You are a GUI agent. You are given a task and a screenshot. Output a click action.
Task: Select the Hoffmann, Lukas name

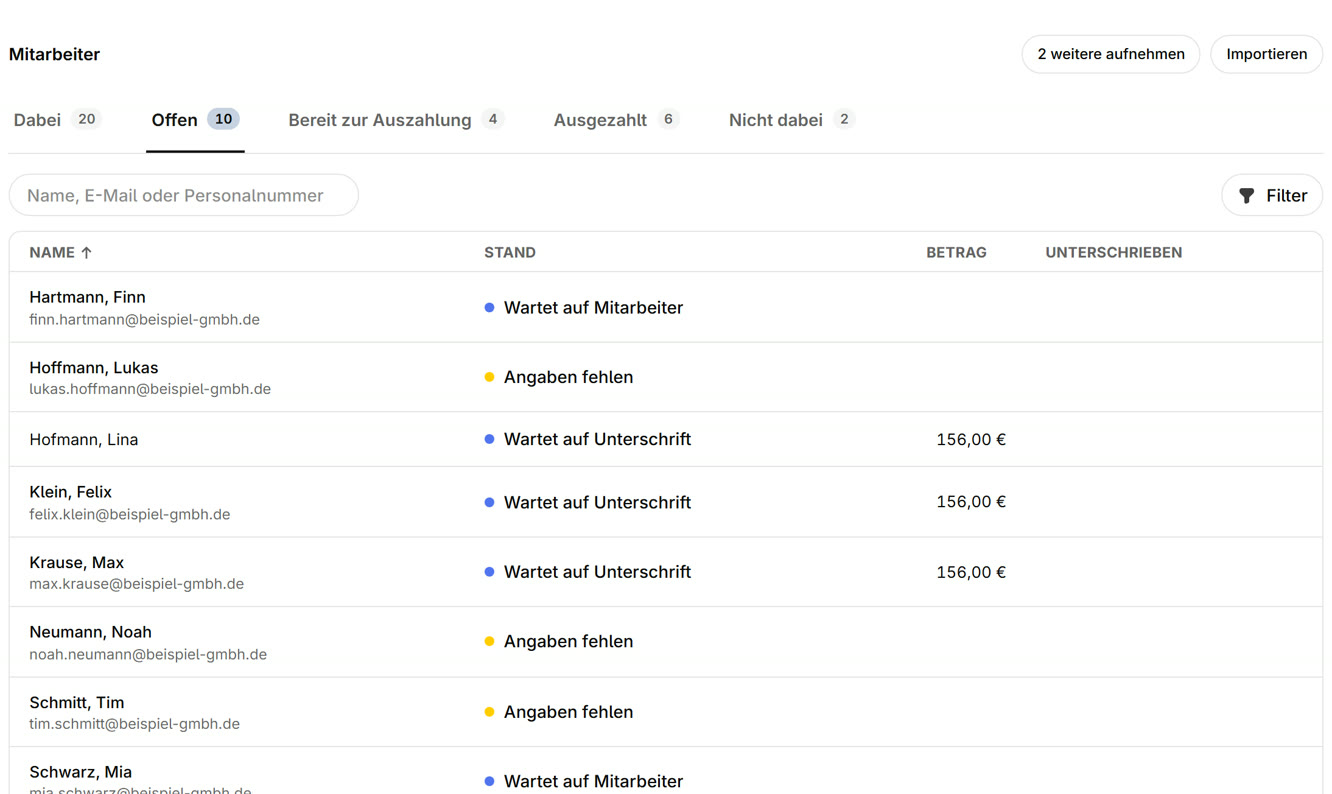[94, 368]
